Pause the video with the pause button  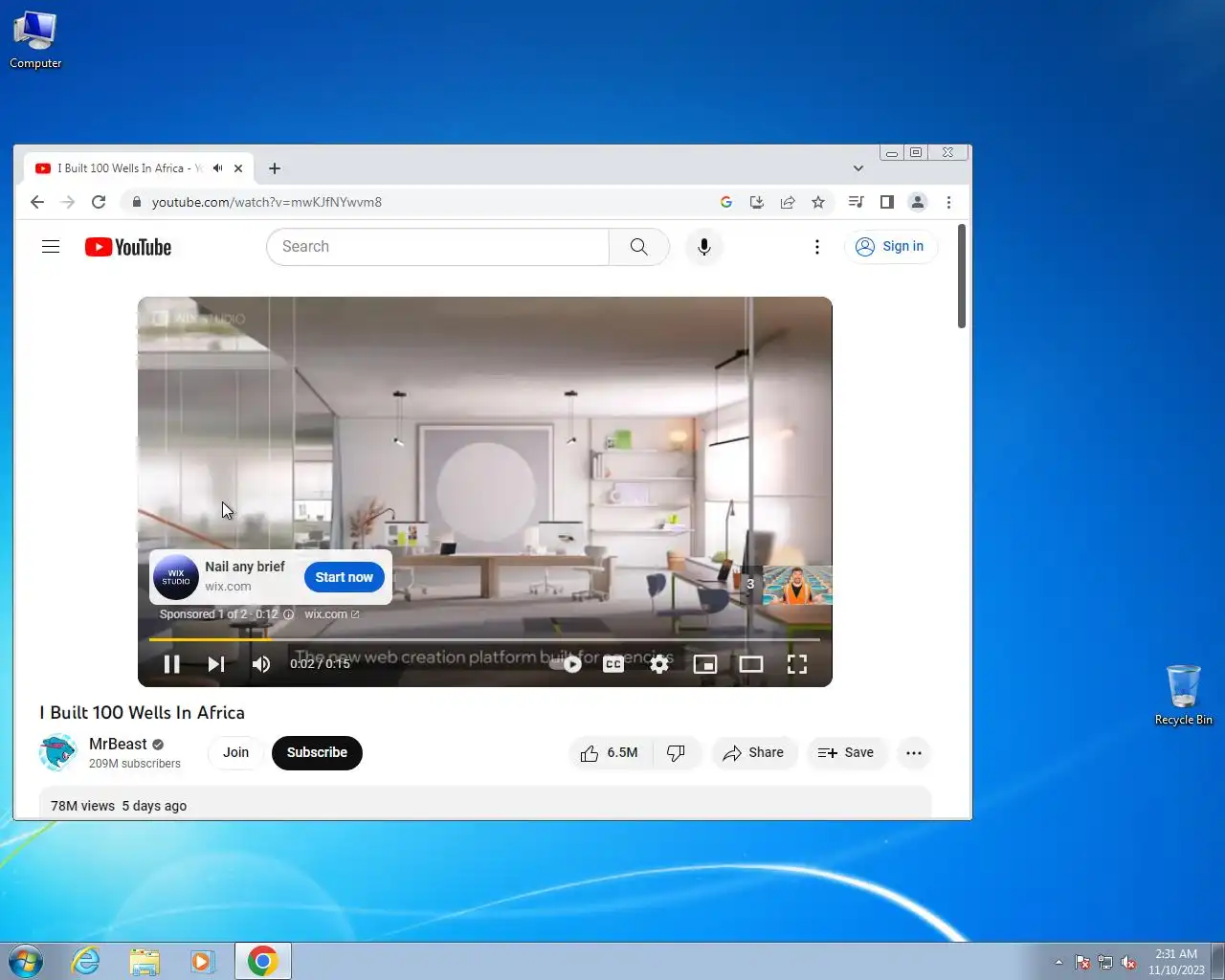[x=172, y=664]
